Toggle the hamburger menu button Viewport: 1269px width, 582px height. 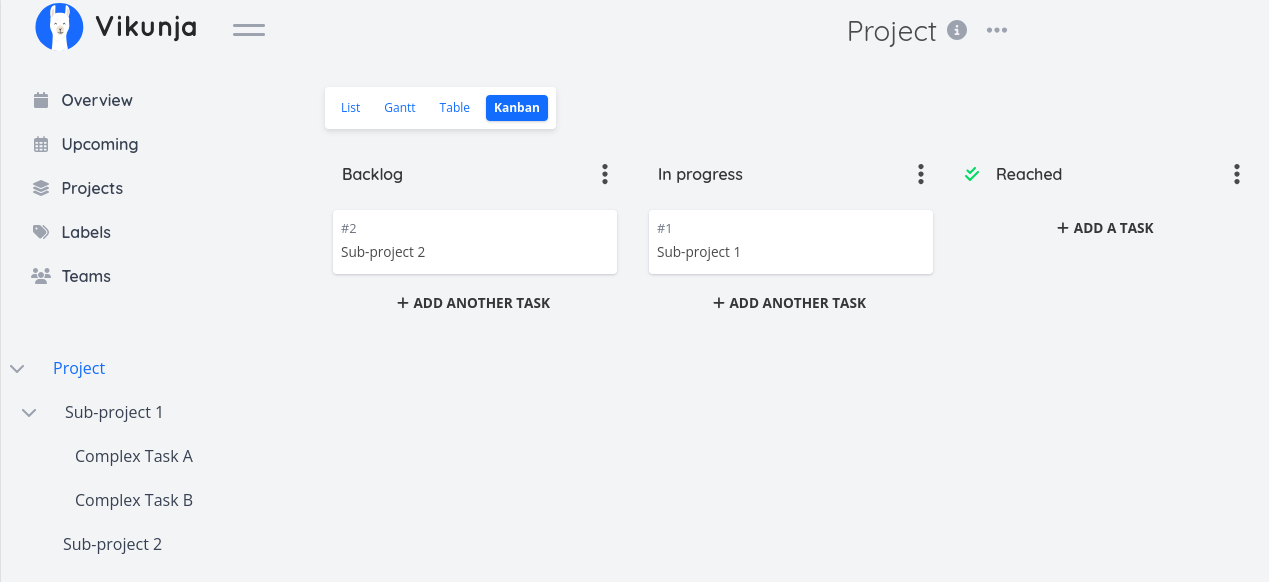pos(249,30)
